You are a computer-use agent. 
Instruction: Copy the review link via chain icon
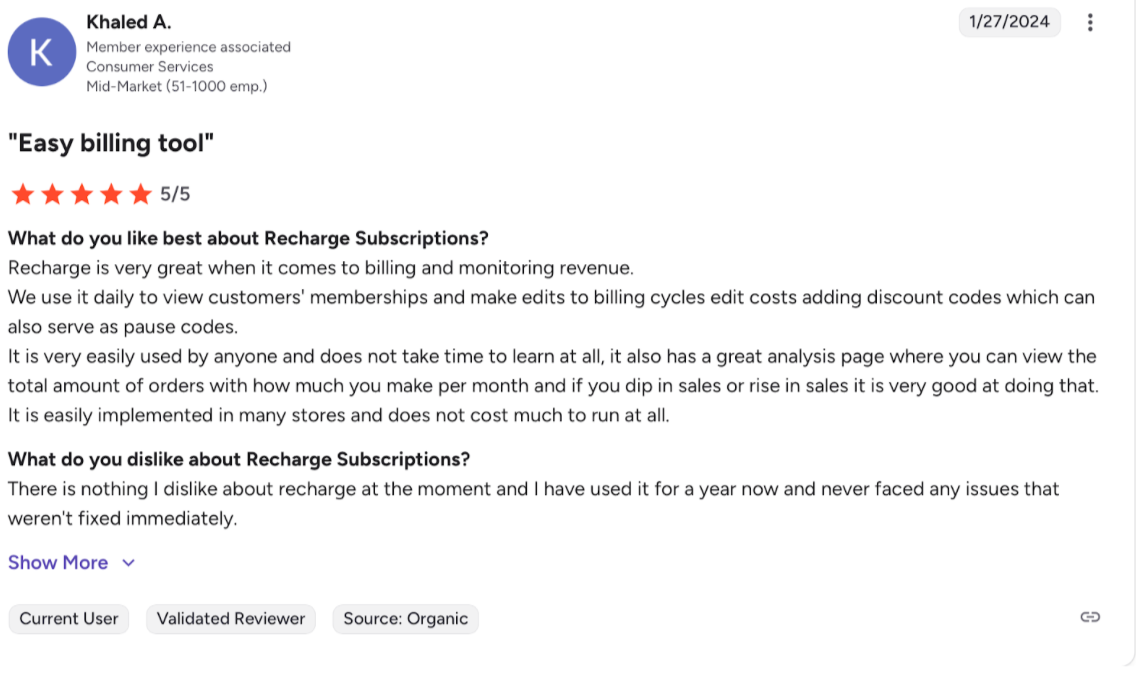pyautogui.click(x=1090, y=617)
